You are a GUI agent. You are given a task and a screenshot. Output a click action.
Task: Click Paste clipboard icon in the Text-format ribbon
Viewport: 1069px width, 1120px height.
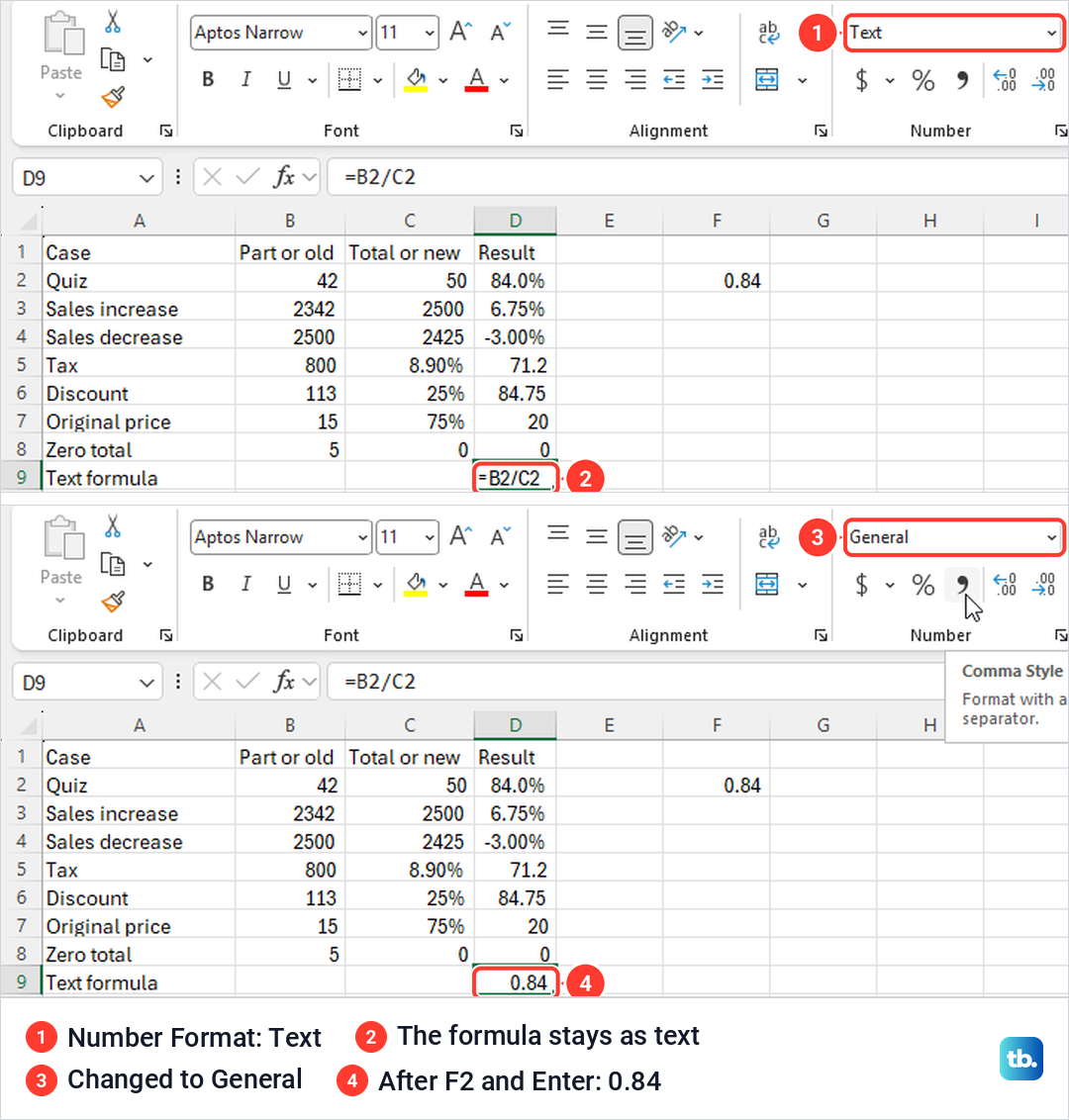coord(63,34)
